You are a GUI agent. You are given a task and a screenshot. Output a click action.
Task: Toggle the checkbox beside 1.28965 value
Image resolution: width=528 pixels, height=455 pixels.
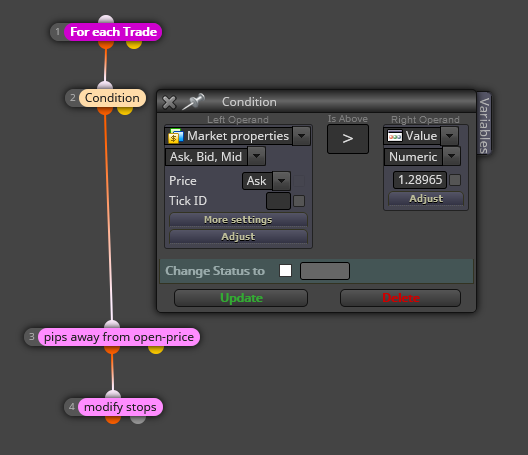pos(455,180)
